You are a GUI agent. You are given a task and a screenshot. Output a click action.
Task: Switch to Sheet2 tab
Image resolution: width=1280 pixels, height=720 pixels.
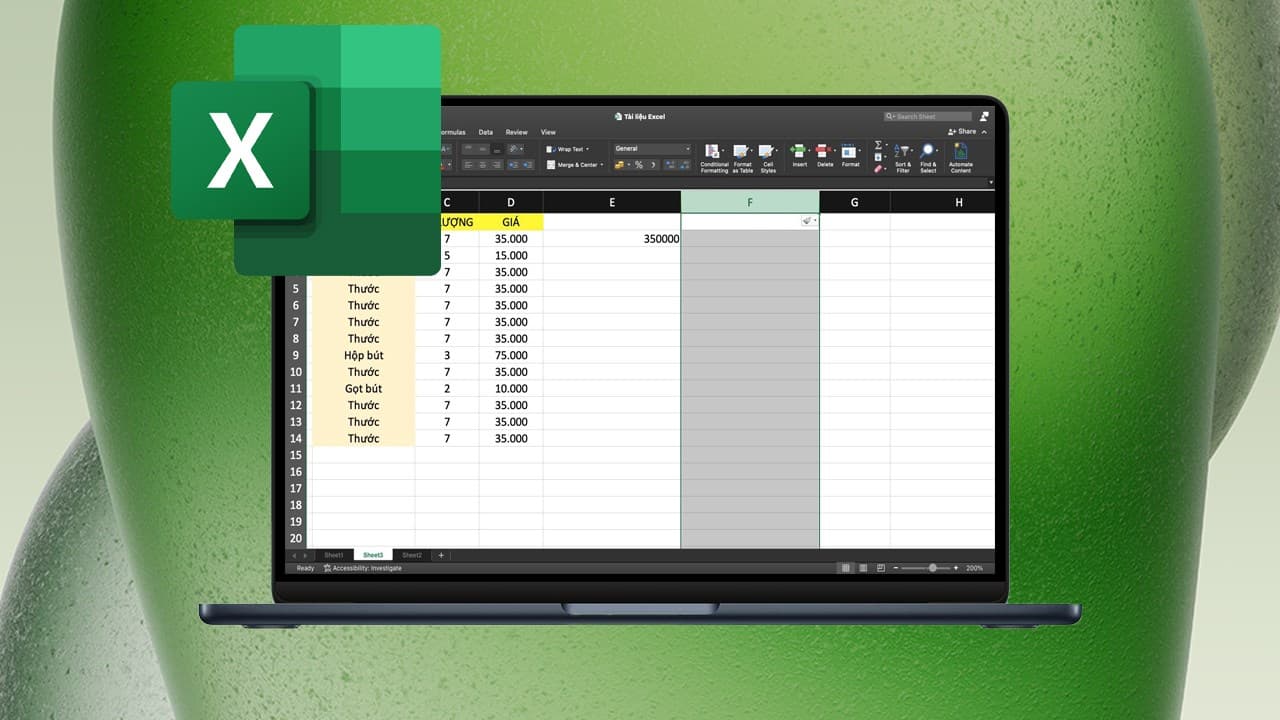click(x=412, y=555)
